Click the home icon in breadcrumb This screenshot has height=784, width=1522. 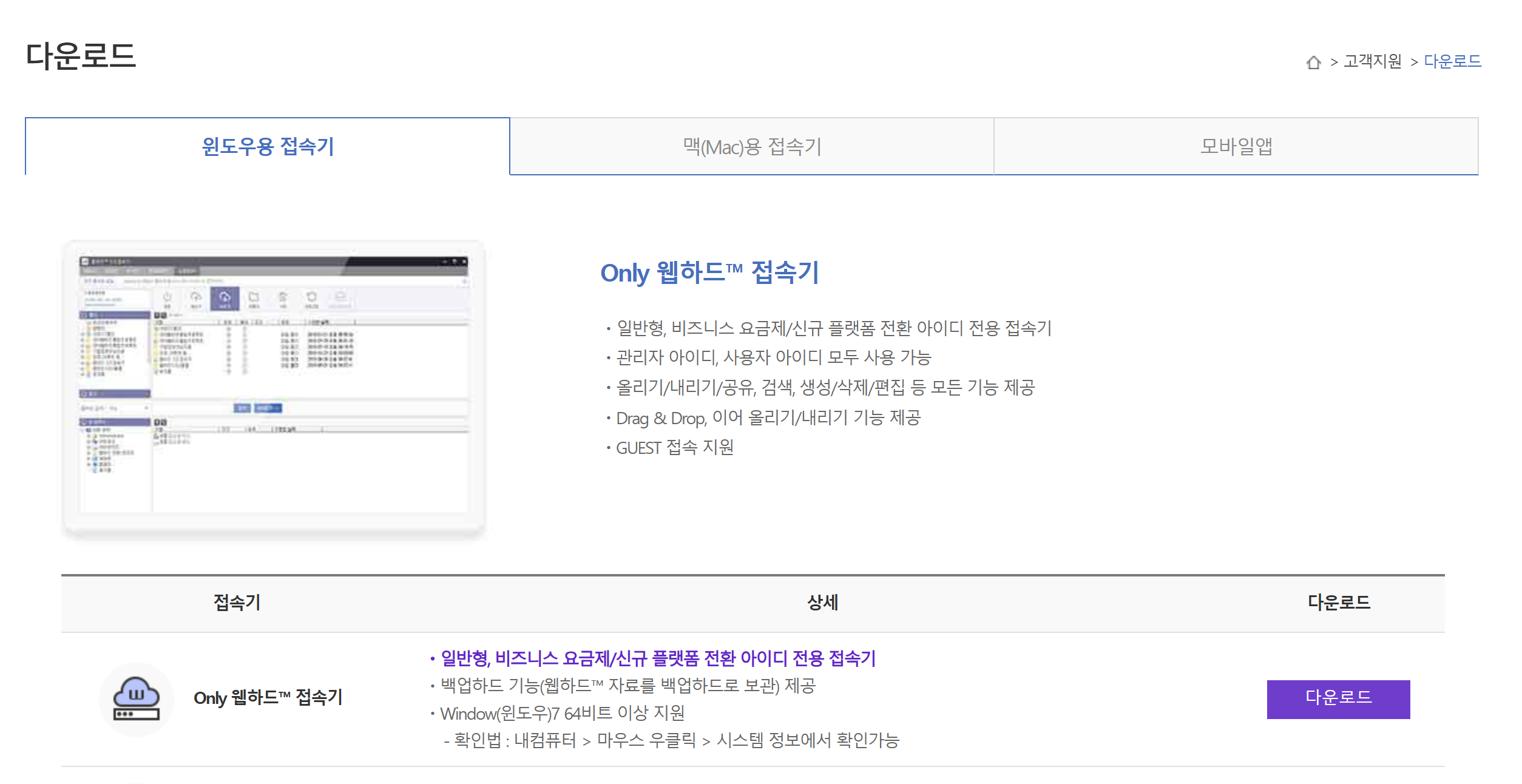tap(1313, 62)
